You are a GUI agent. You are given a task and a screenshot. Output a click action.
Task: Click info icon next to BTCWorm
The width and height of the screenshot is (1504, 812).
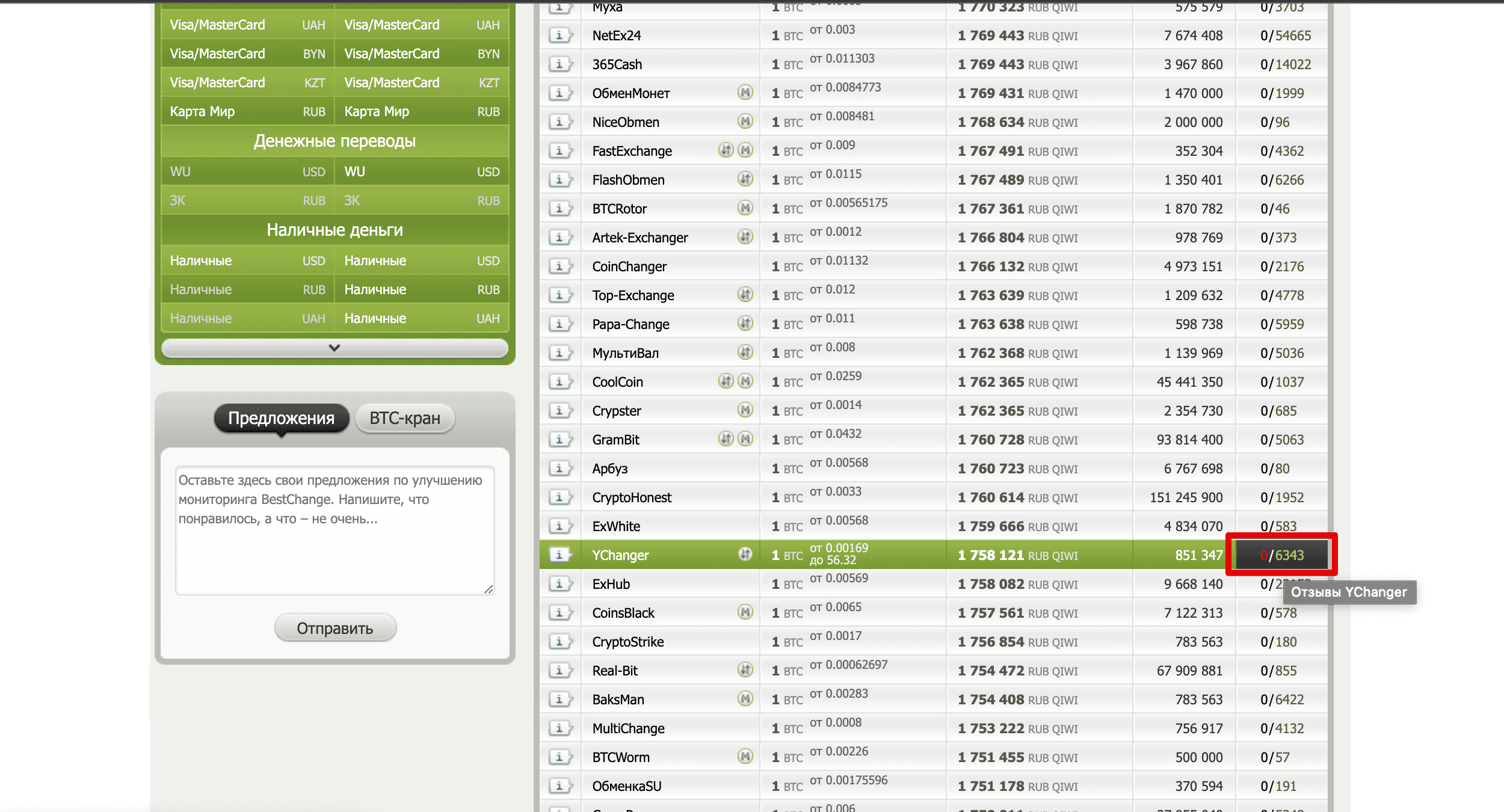click(x=560, y=757)
